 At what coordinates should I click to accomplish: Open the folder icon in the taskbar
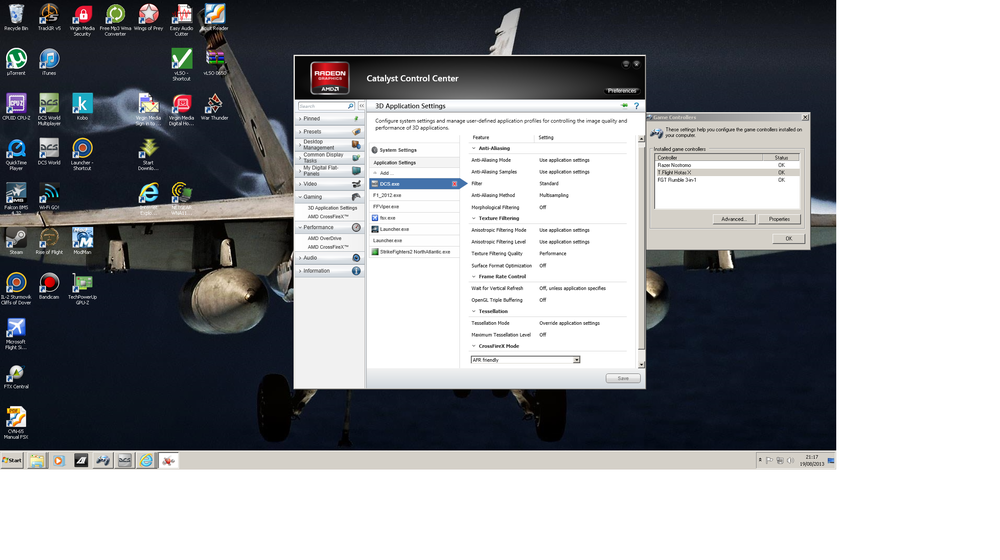pyautogui.click(x=37, y=460)
